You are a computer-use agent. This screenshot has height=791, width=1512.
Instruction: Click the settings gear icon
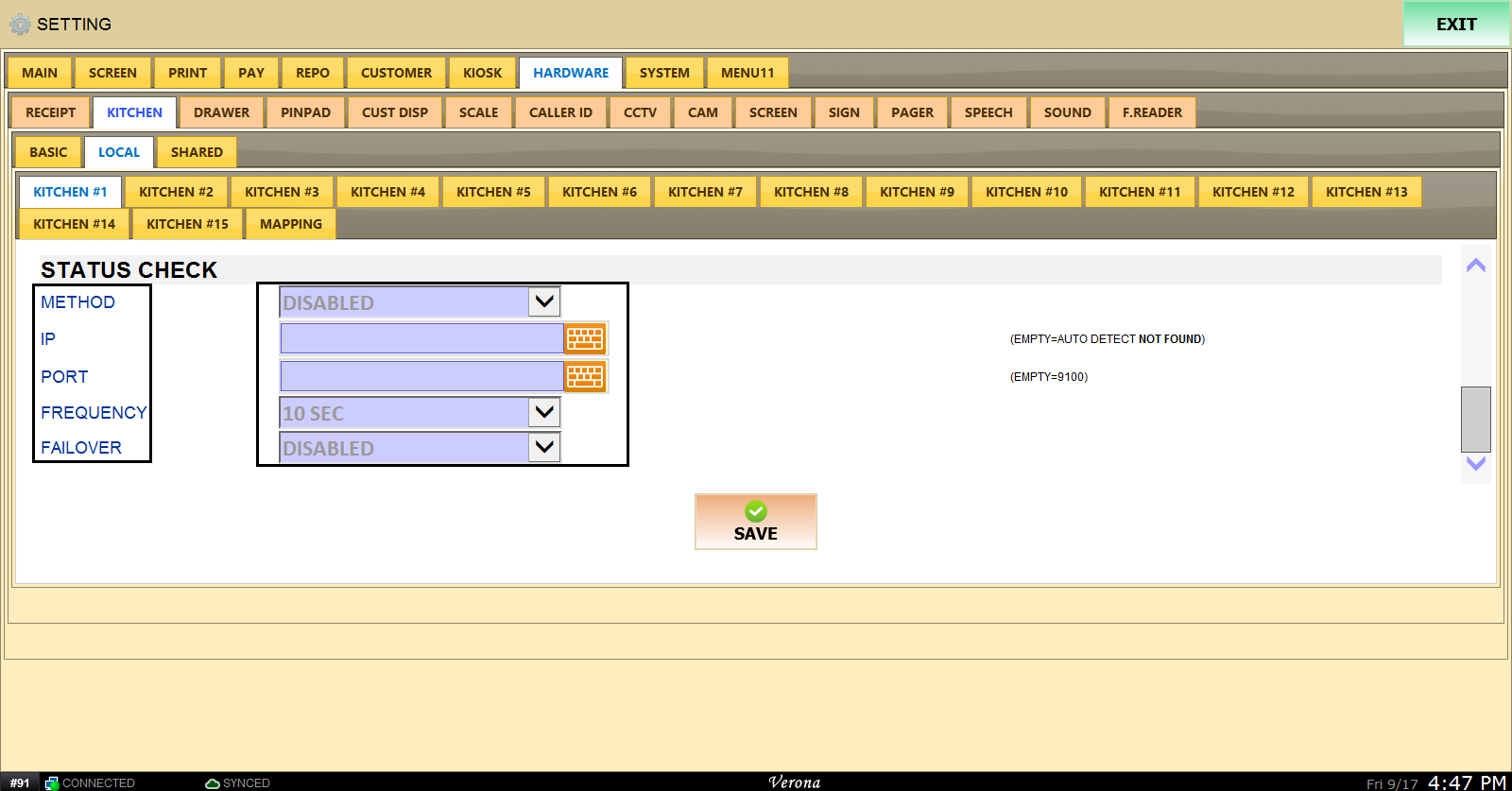20,25
